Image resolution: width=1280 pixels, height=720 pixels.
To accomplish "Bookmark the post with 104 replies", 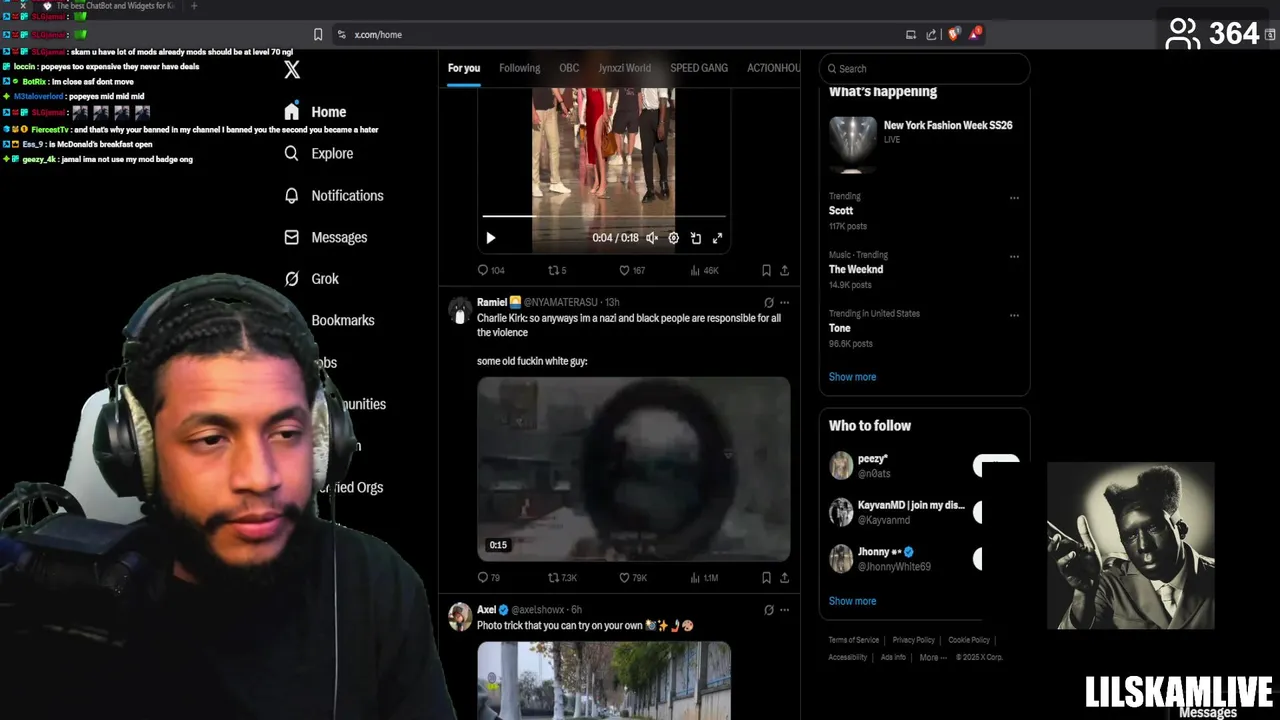I will 766,270.
